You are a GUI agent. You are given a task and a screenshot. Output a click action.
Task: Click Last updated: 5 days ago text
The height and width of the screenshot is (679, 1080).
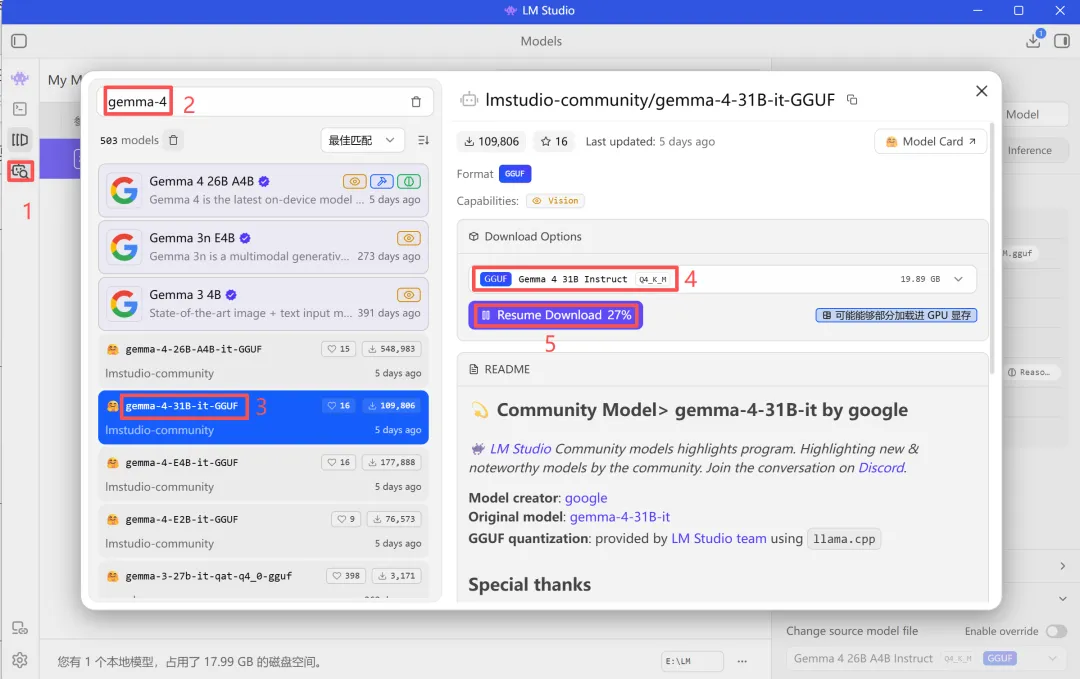coord(650,142)
